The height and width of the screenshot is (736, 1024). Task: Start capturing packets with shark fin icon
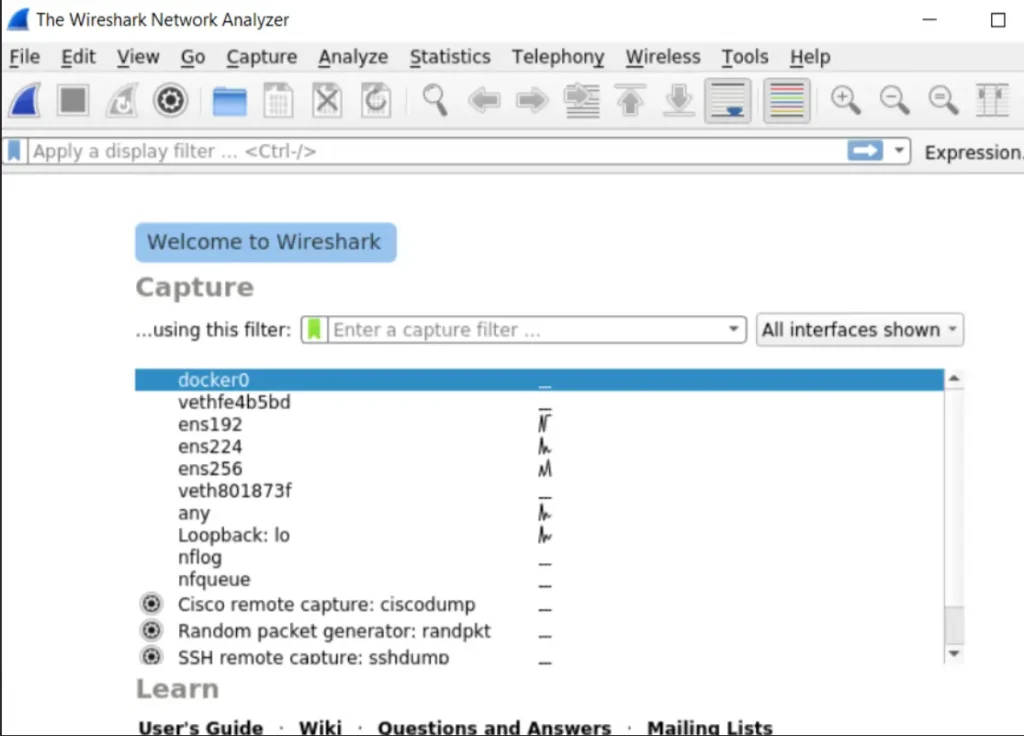coord(25,101)
